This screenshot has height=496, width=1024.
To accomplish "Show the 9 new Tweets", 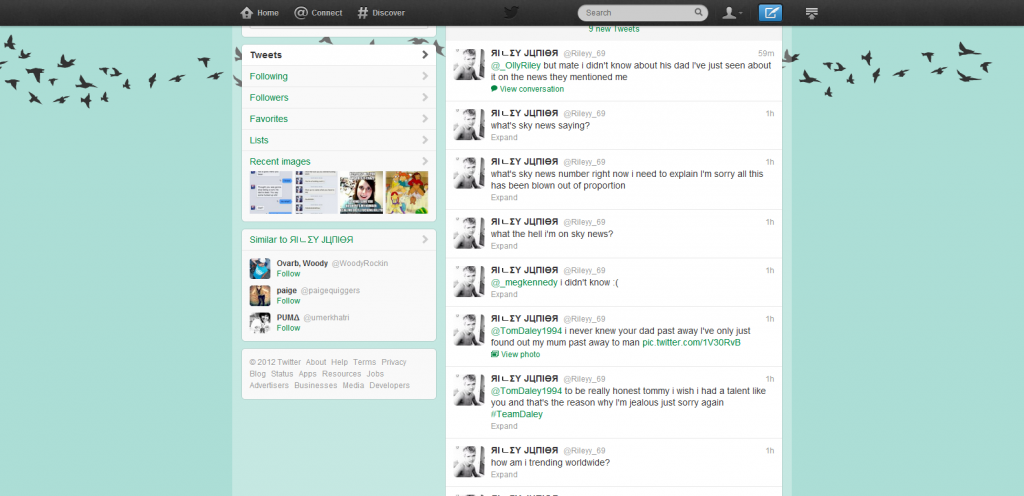I will 614,29.
